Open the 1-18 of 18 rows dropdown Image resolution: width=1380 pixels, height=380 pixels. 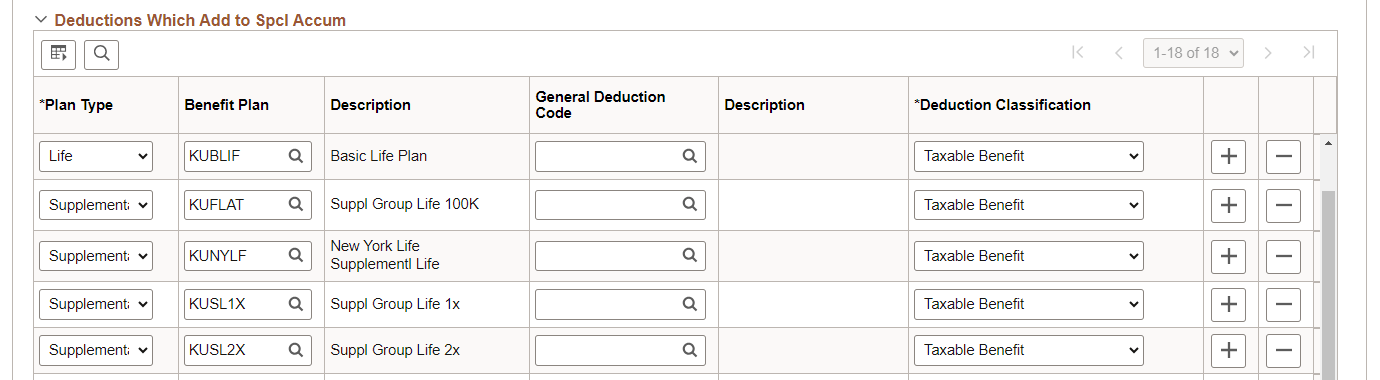tap(1193, 53)
